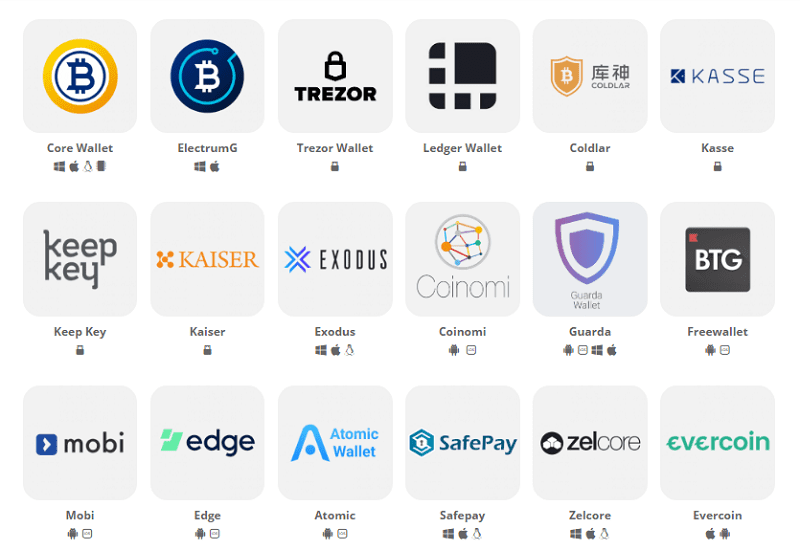This screenshot has width=800, height=550.
Task: Open the mobi wallet logo tile
Action: pos(80,443)
